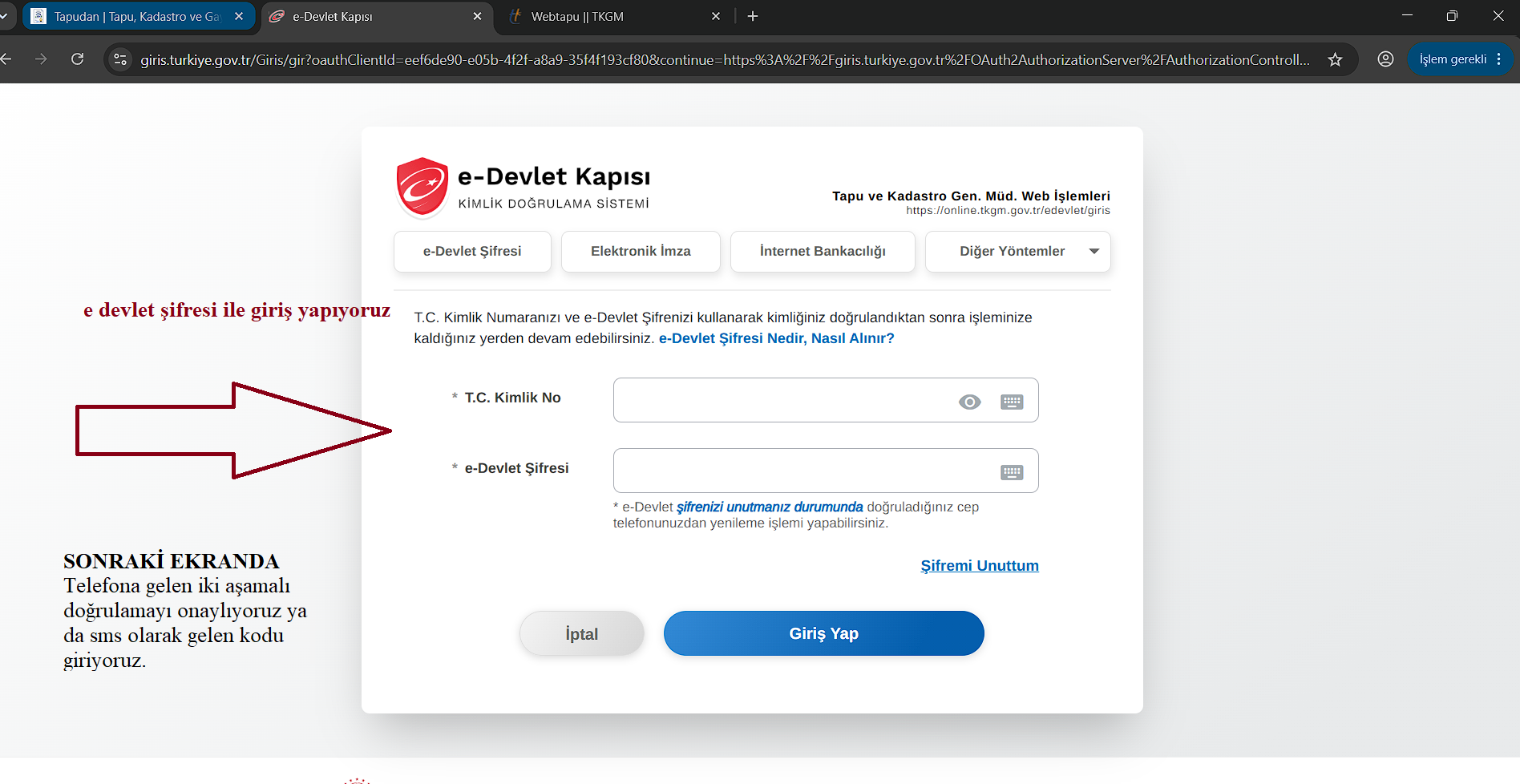
Task: Open the tab search dropdown arrow
Action: click(4, 16)
